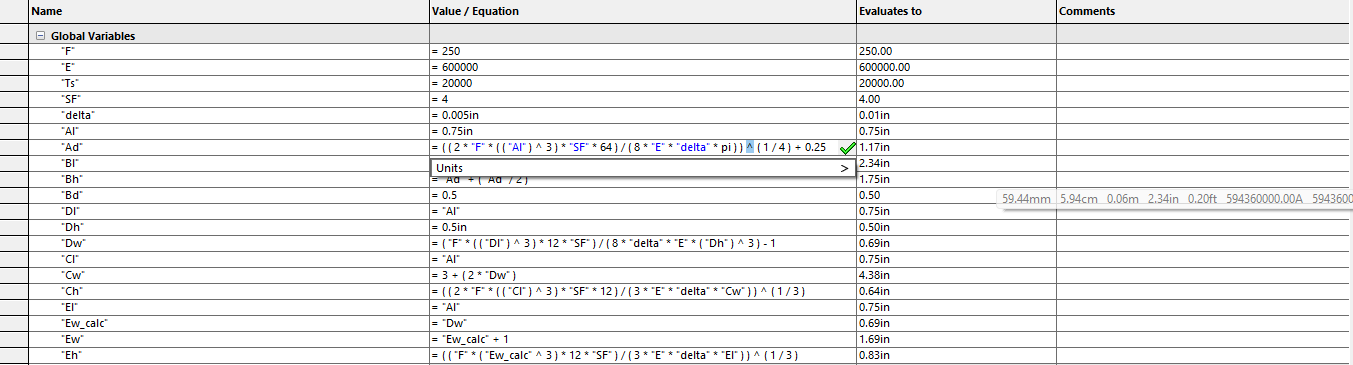Select the "Dh" variable name cell
Viewport: 1353px width, 365px height.
point(229,227)
